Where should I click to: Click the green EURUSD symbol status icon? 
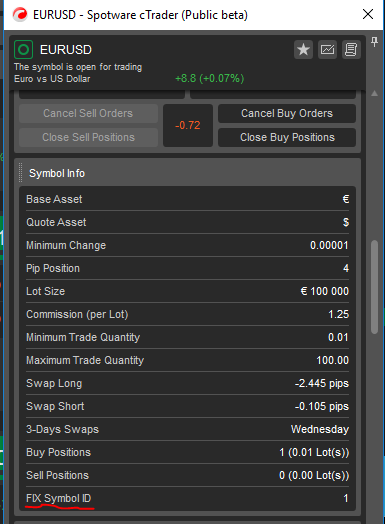(x=23, y=50)
